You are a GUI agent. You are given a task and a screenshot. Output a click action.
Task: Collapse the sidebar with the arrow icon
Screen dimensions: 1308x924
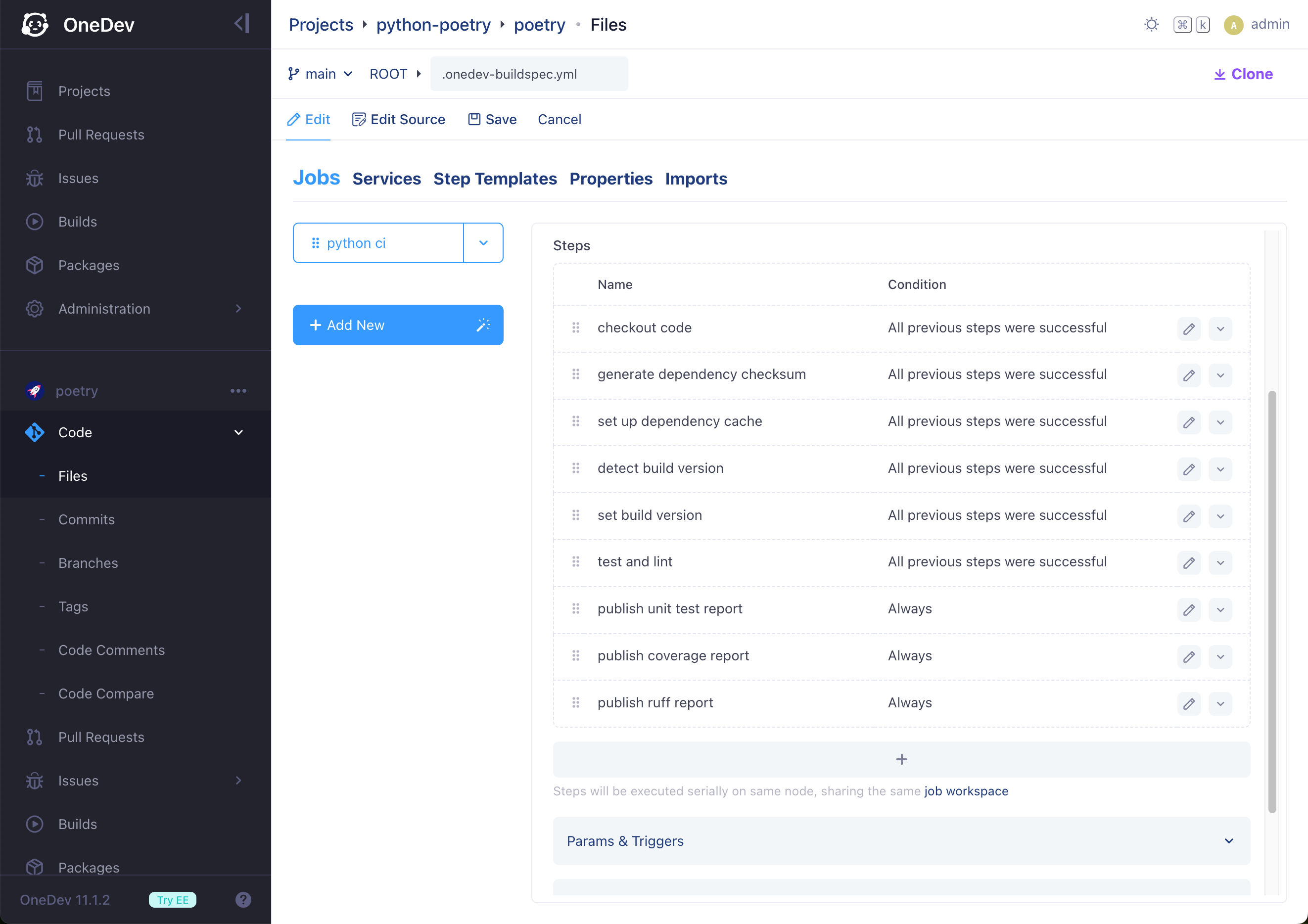(241, 24)
